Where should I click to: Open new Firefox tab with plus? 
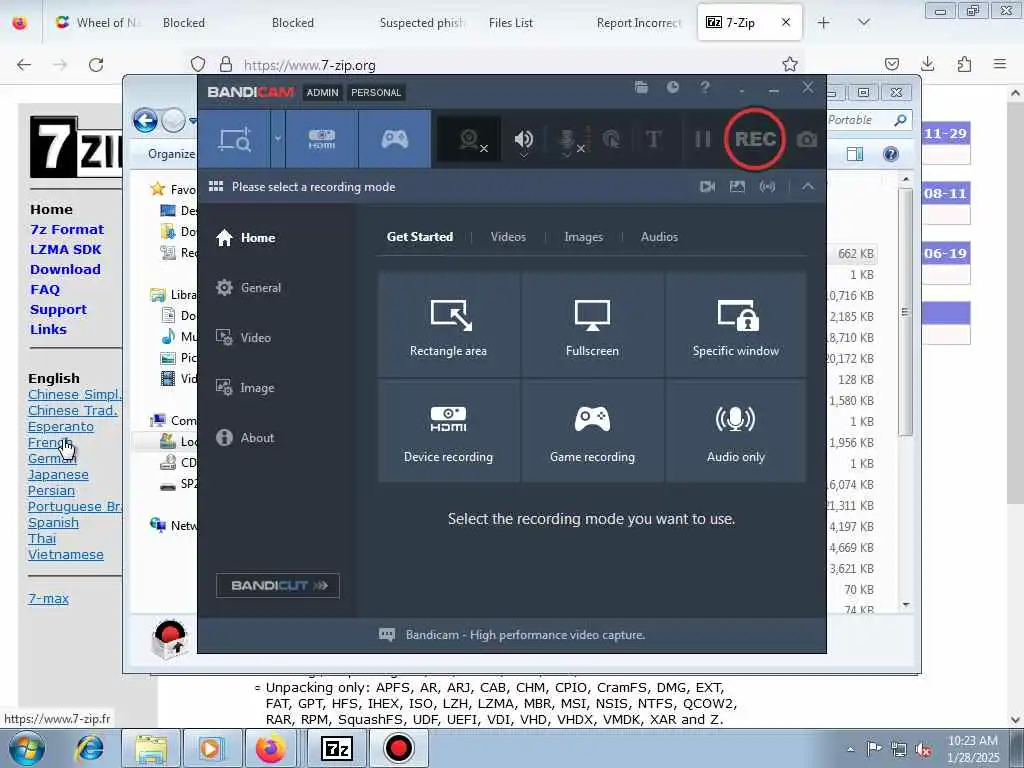coord(824,23)
